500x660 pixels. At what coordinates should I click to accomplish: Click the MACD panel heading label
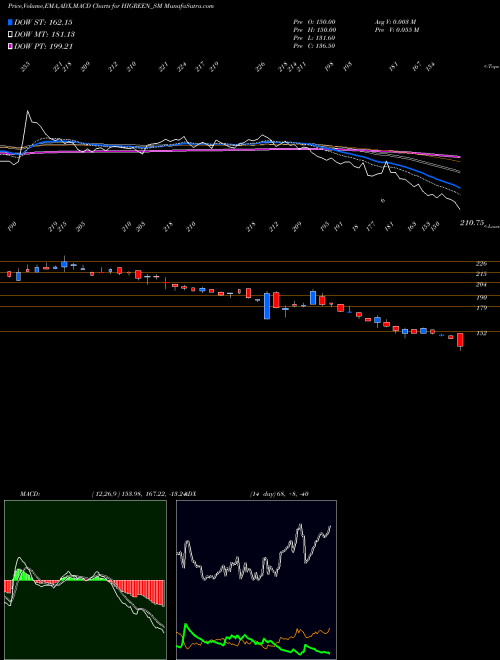coord(30,494)
